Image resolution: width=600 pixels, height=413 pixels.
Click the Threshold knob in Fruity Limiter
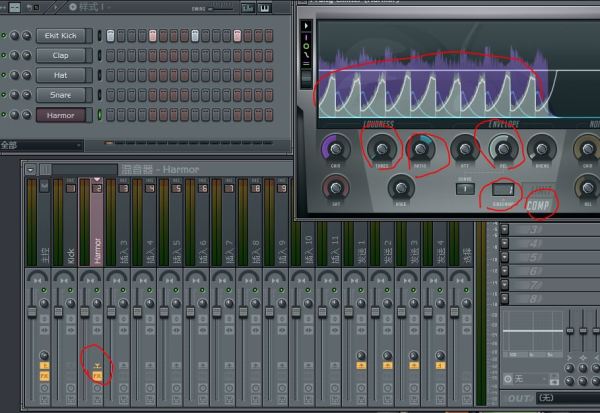pyautogui.click(x=382, y=149)
